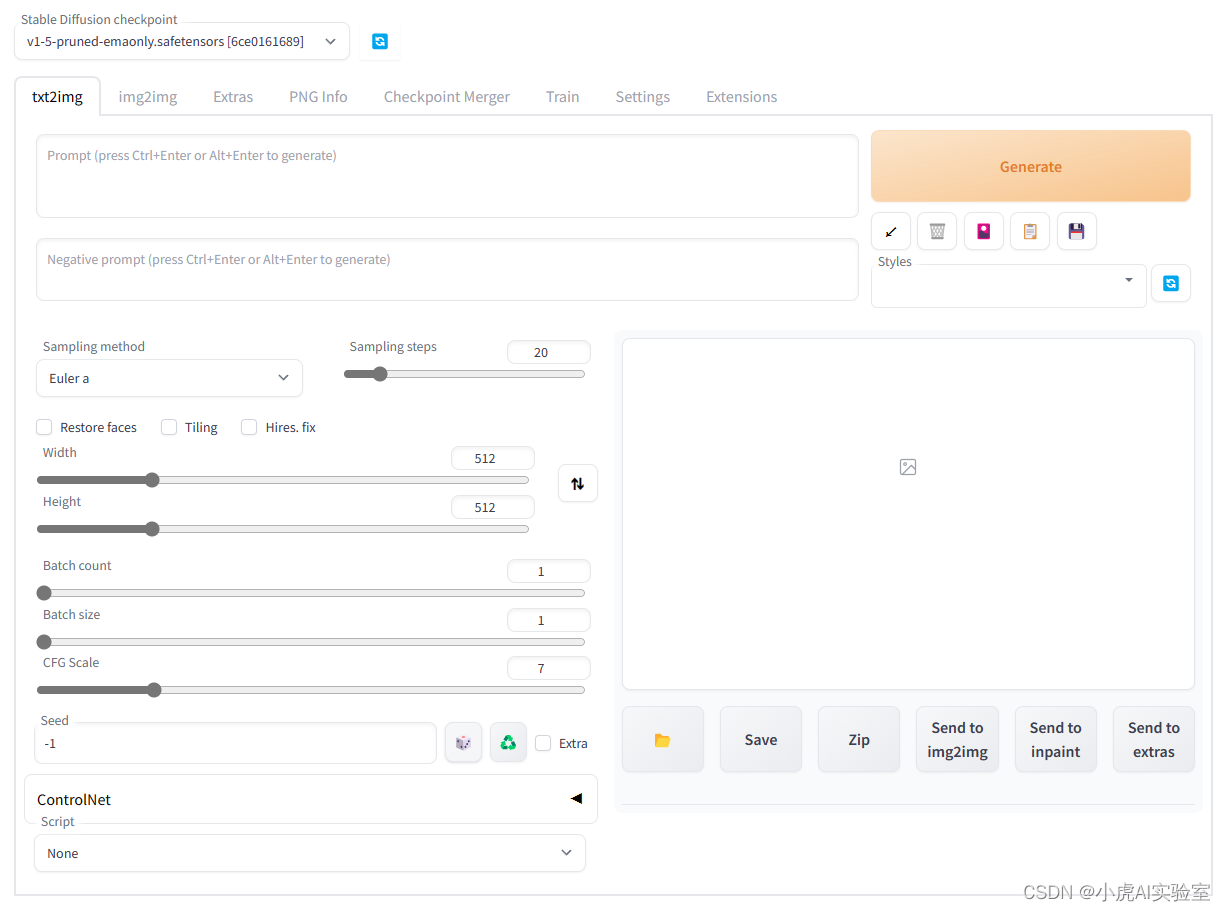Open the Sampling method dropdown
This screenshot has width=1225, height=911.
coord(169,378)
